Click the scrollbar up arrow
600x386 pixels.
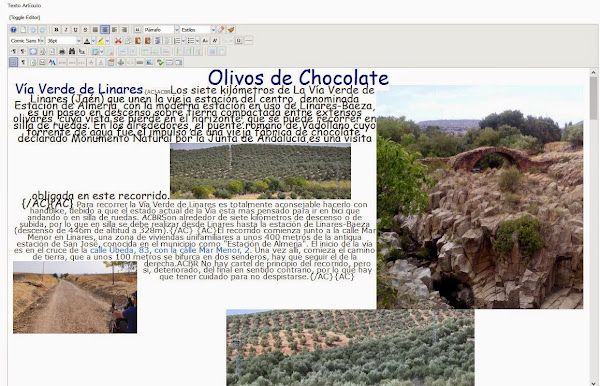593,72
